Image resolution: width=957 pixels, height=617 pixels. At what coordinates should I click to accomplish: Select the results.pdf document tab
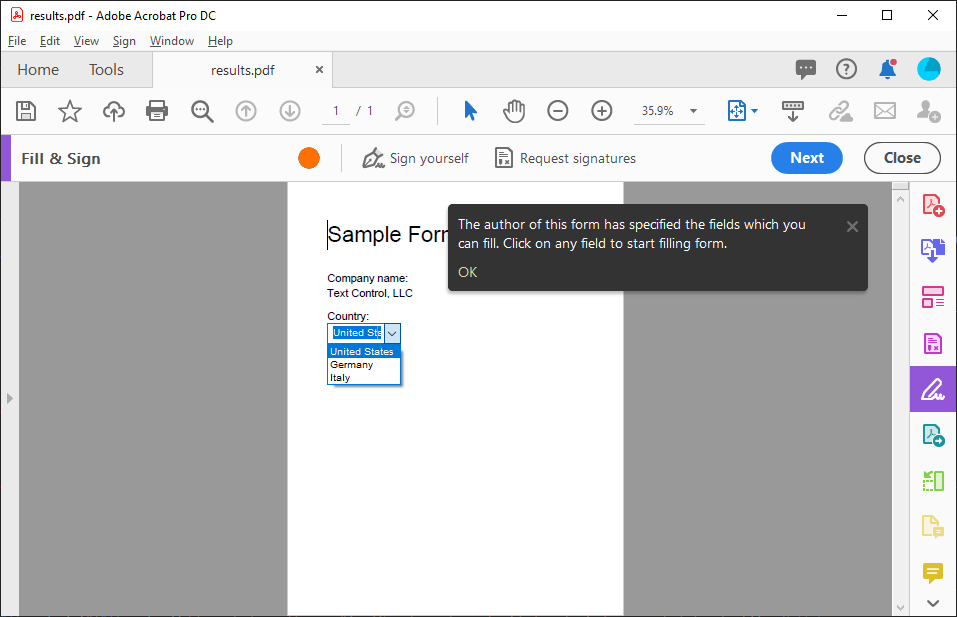[x=242, y=70]
